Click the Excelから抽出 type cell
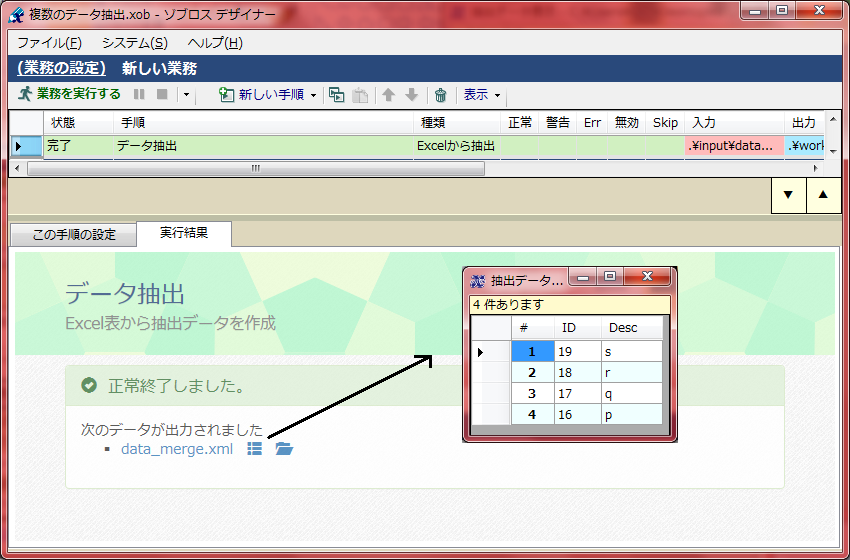The height and width of the screenshot is (560, 850). [457, 146]
